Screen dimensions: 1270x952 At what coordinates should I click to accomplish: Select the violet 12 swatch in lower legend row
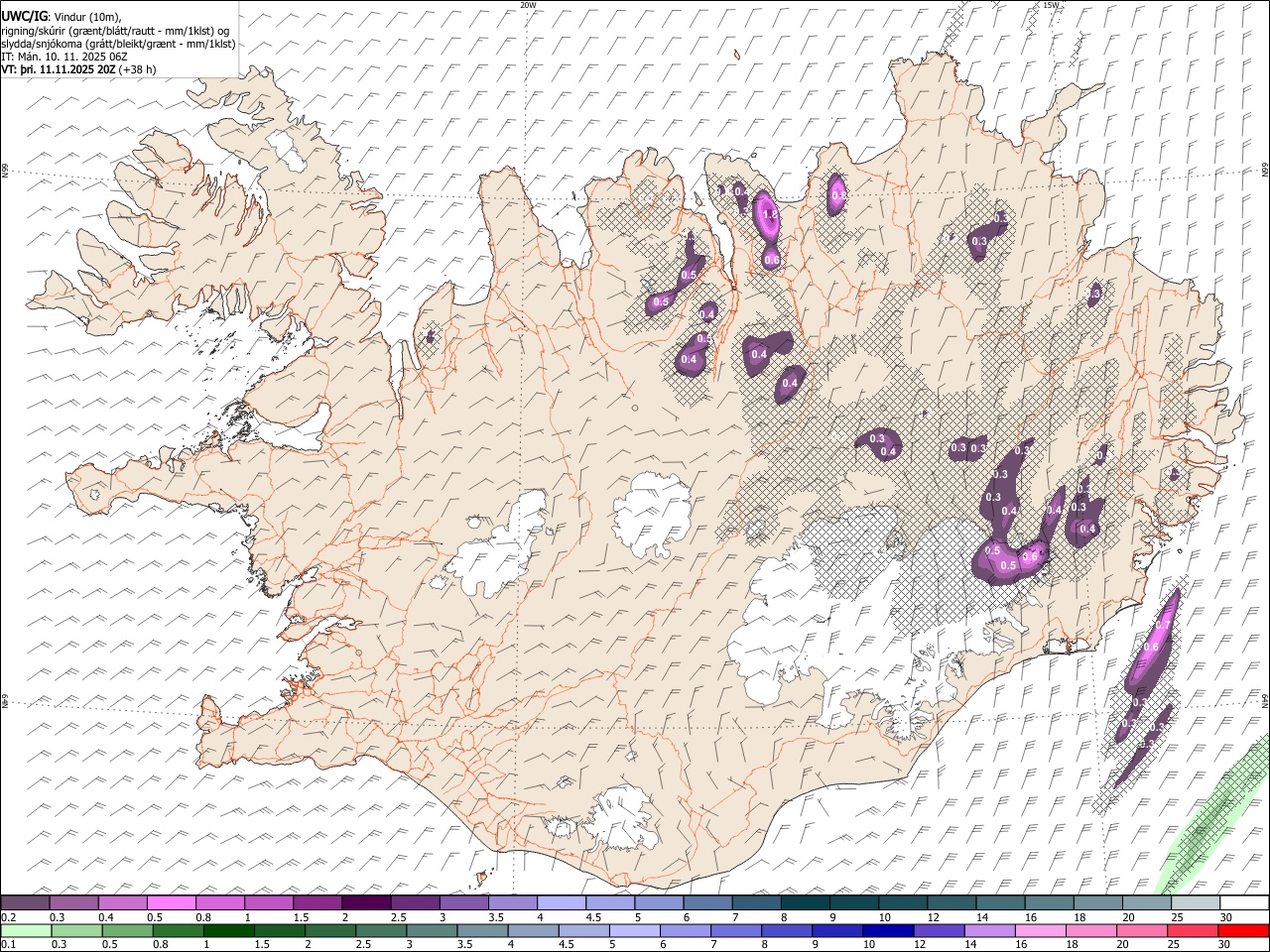pos(939,930)
